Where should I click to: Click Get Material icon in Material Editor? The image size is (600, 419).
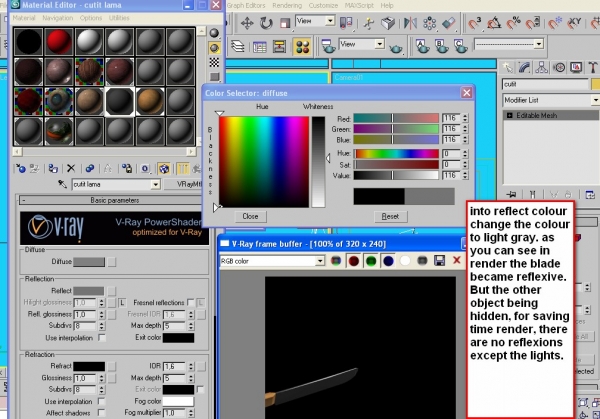(x=21, y=168)
